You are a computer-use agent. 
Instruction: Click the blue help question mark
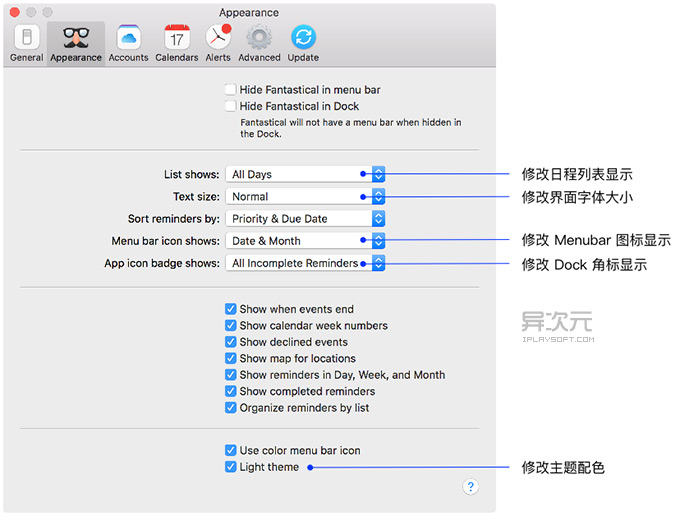coord(471,487)
